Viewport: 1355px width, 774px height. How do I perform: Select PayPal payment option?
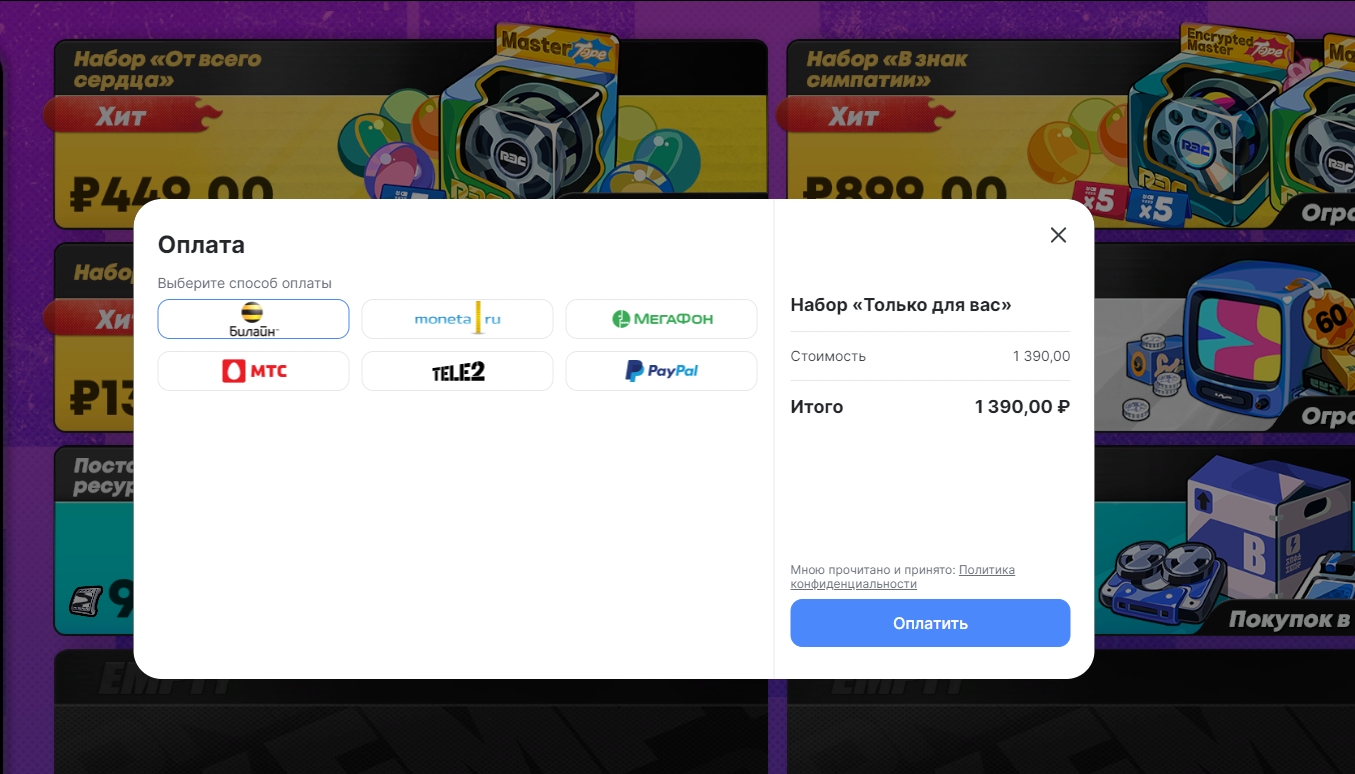coord(661,371)
